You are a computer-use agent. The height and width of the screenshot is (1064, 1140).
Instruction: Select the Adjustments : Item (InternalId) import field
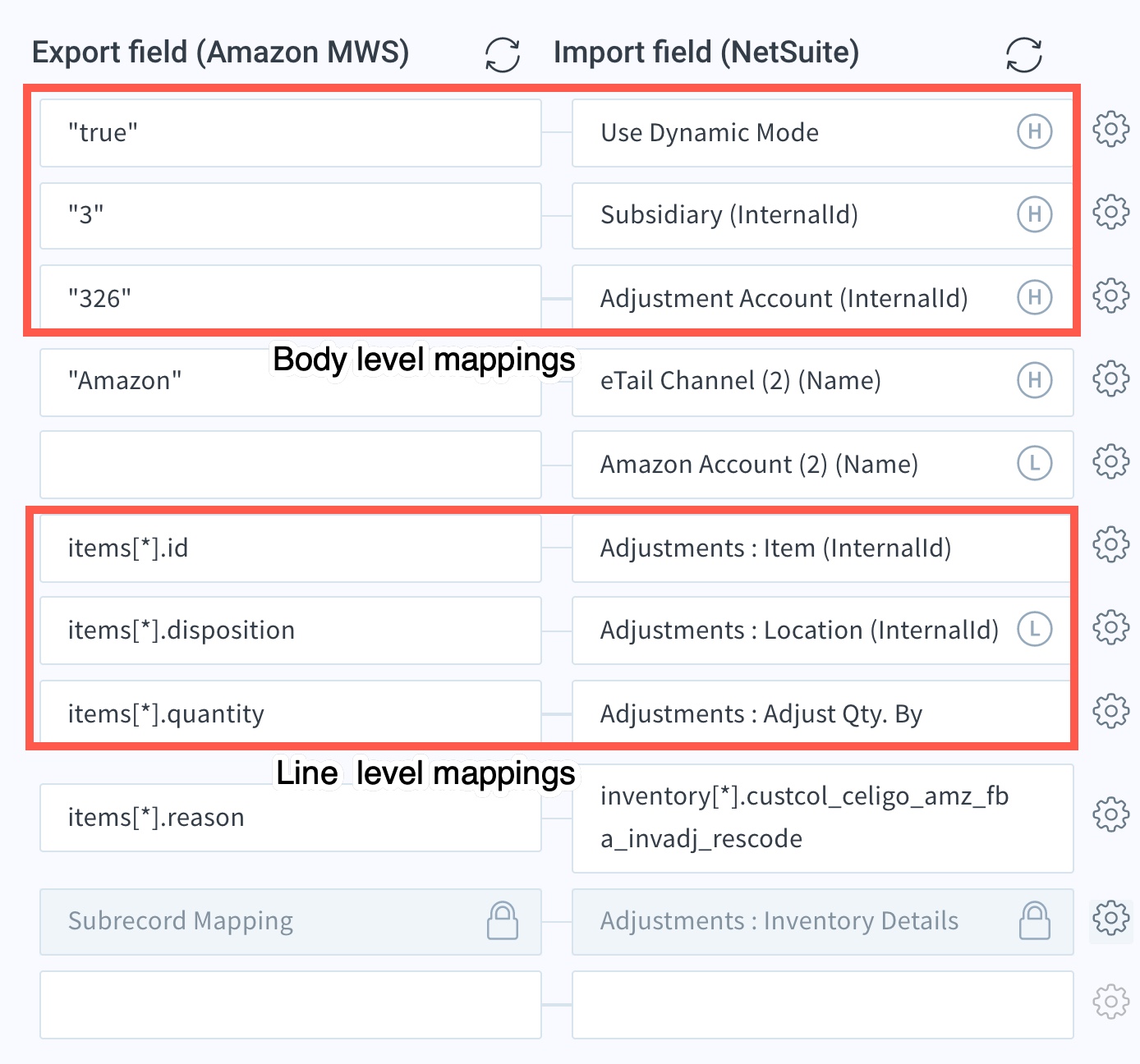point(821,548)
